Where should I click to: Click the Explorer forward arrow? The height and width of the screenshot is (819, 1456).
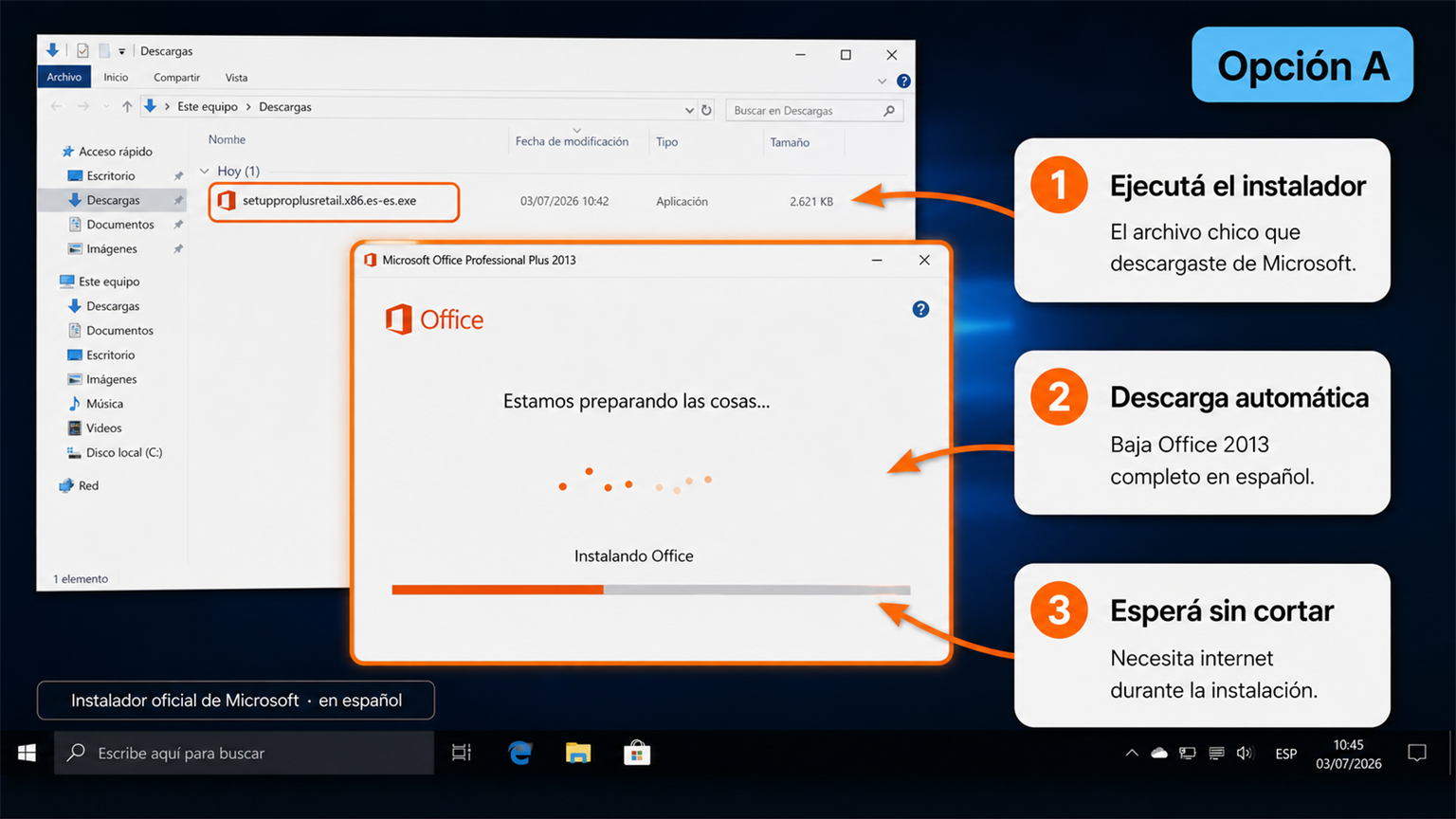tap(83, 106)
